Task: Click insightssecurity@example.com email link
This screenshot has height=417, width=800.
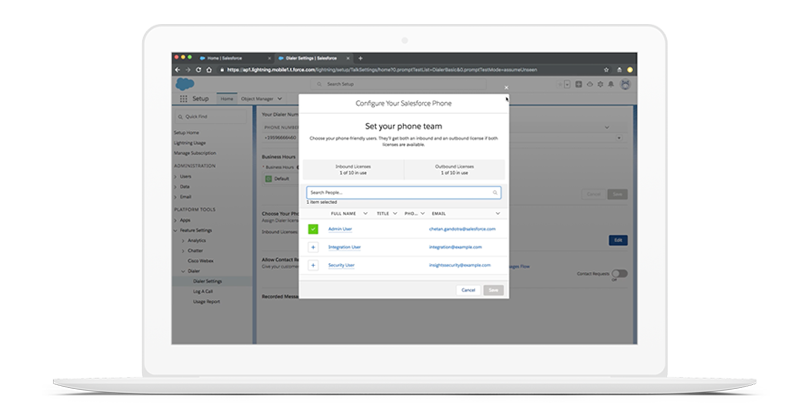Action: [x=460, y=265]
